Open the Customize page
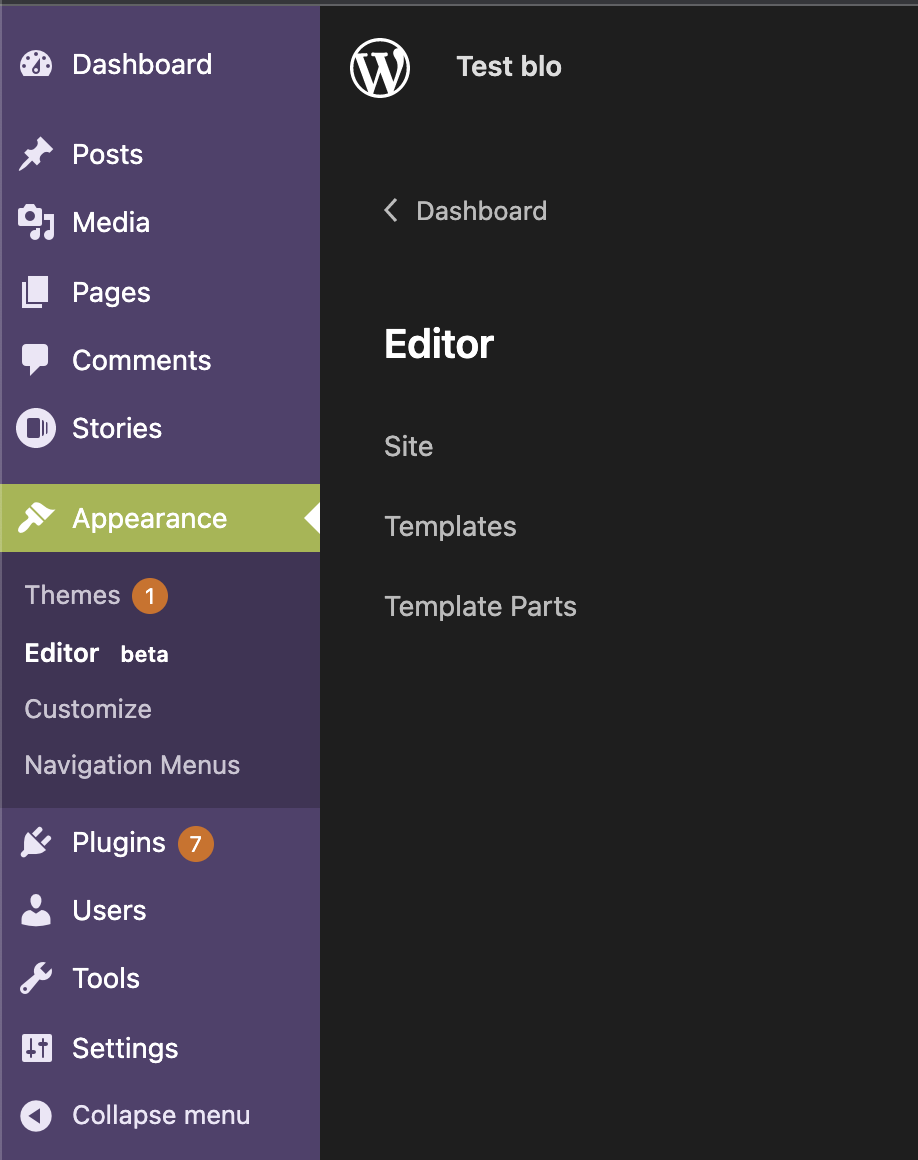The width and height of the screenshot is (918, 1160). click(87, 709)
